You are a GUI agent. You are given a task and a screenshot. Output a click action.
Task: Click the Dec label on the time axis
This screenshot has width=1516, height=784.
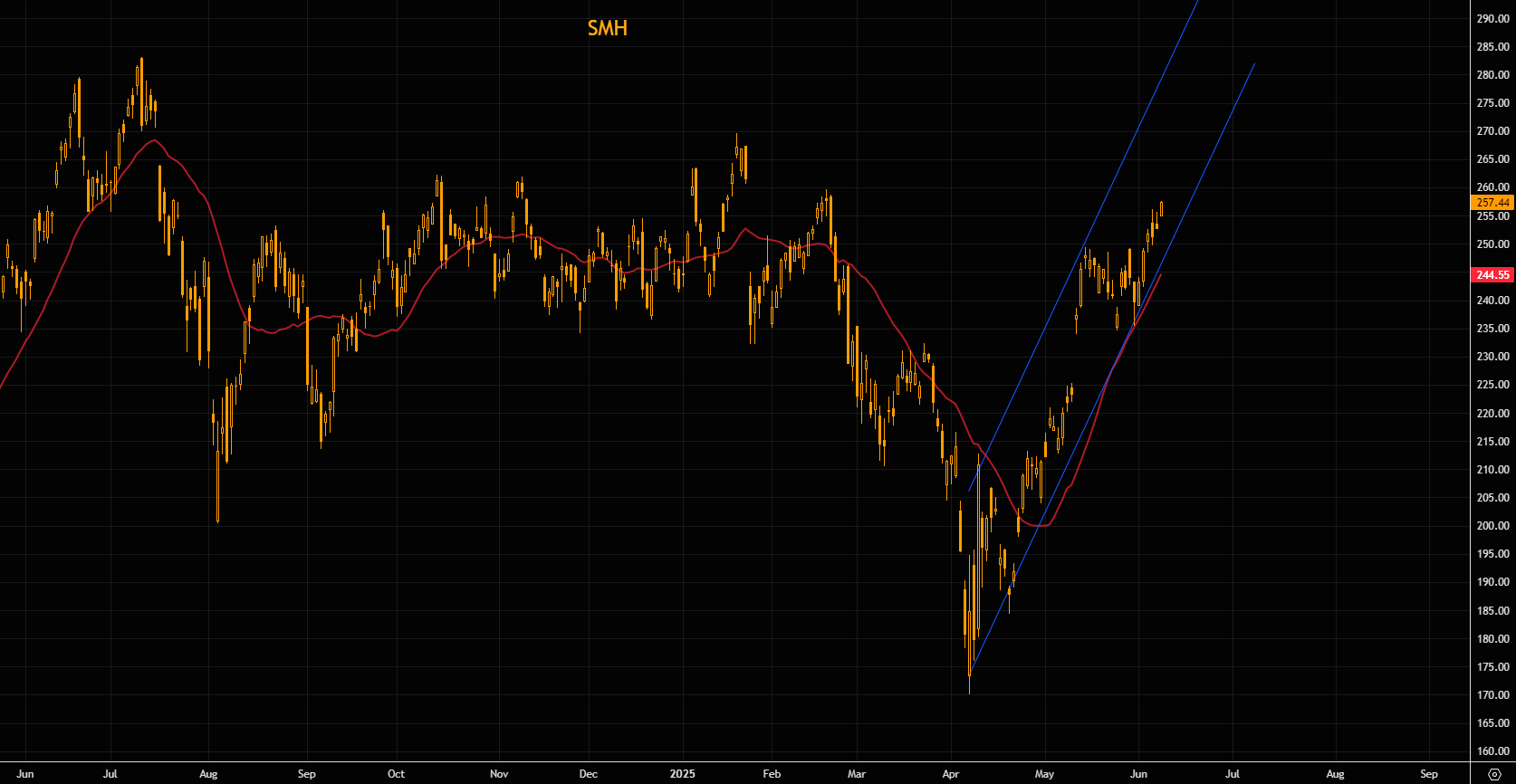click(x=588, y=774)
